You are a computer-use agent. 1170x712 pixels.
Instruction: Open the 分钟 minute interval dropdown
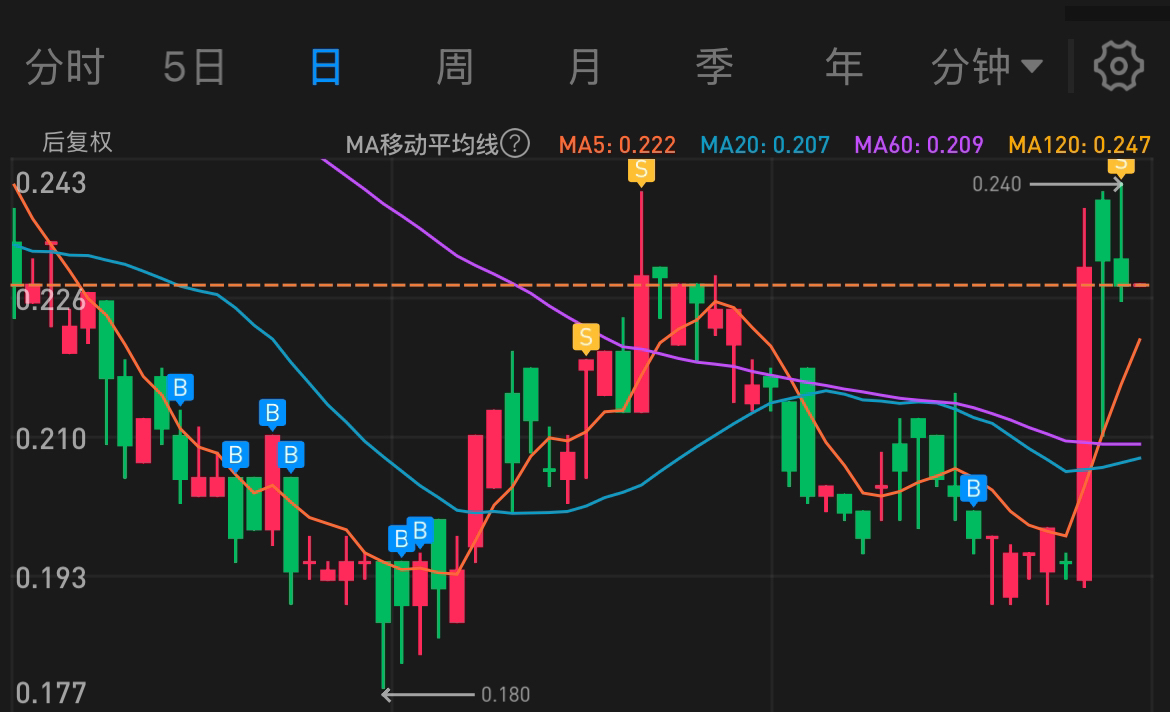pyautogui.click(x=986, y=67)
